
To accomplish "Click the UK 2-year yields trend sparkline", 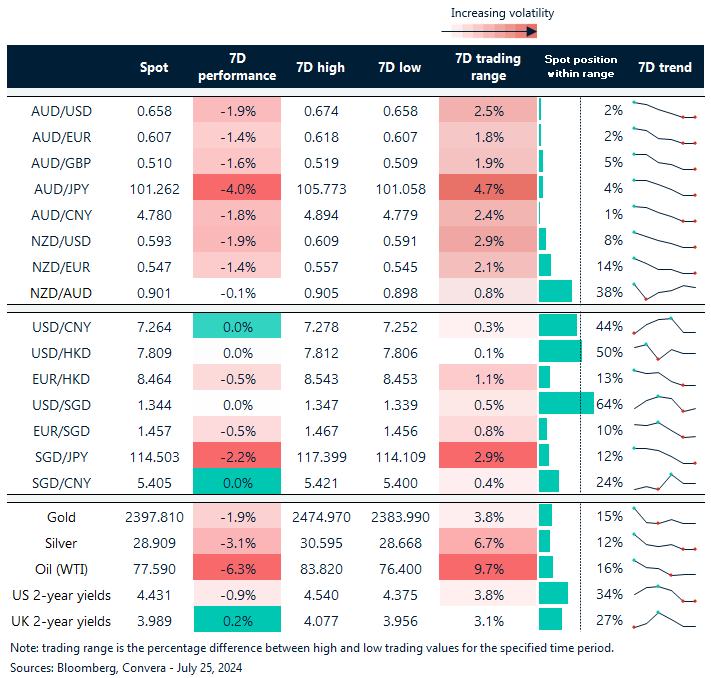I will [x=665, y=619].
